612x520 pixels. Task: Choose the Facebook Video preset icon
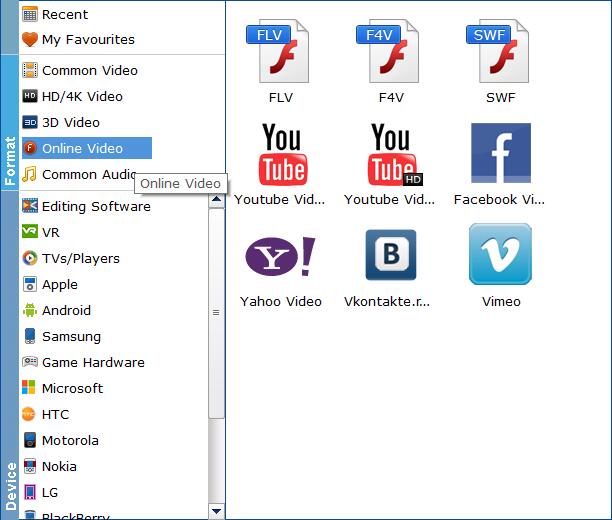click(x=501, y=153)
